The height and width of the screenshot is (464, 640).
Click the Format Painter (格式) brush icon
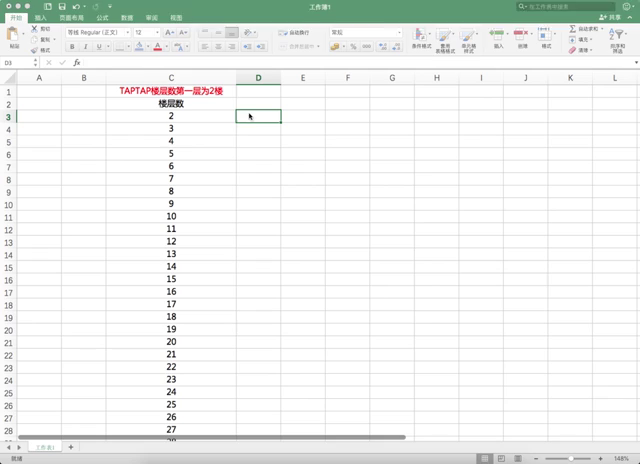click(x=34, y=49)
